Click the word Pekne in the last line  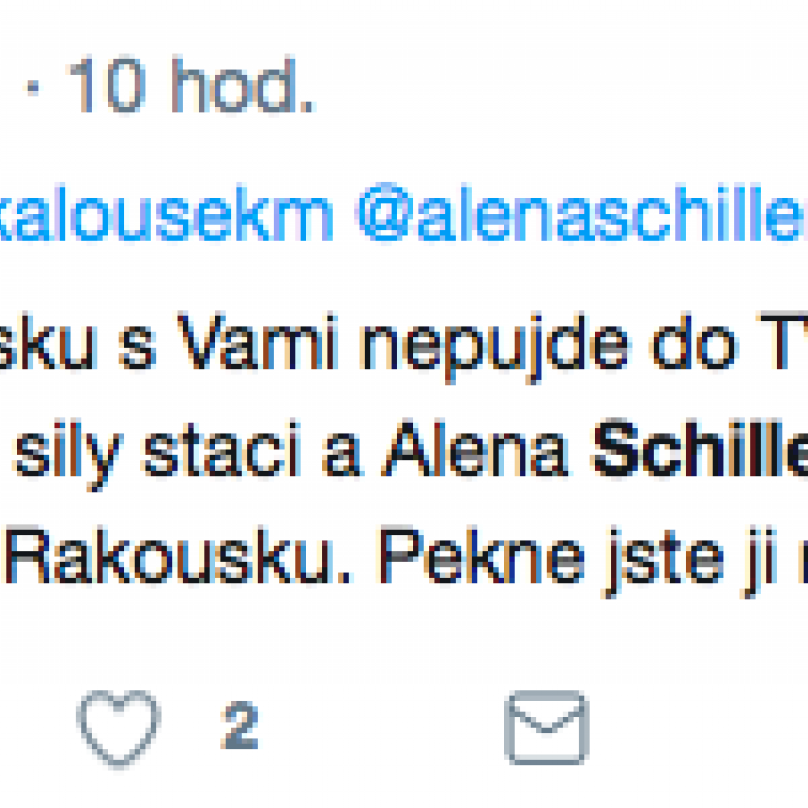click(x=482, y=555)
